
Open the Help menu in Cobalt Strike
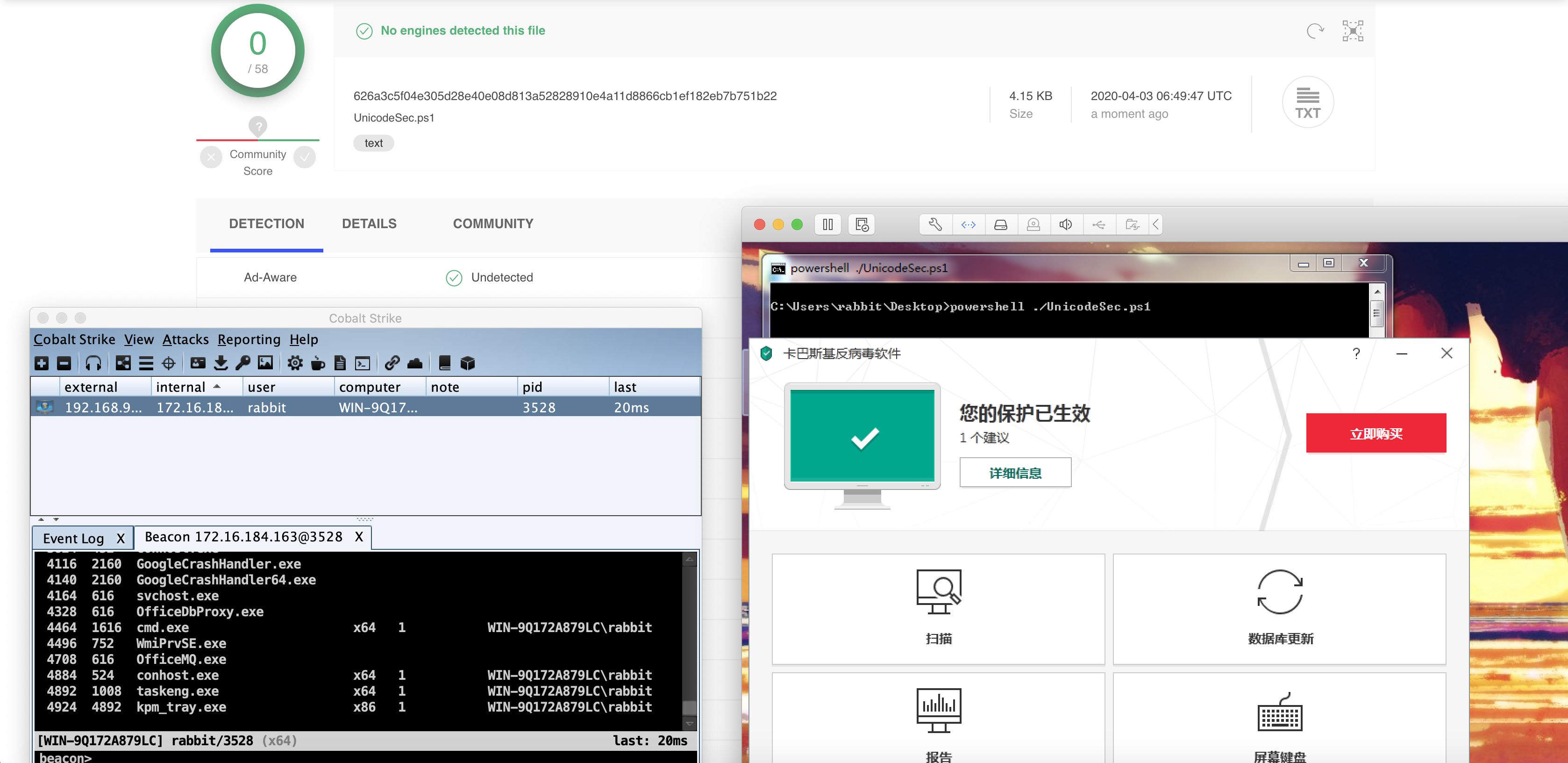tap(304, 340)
